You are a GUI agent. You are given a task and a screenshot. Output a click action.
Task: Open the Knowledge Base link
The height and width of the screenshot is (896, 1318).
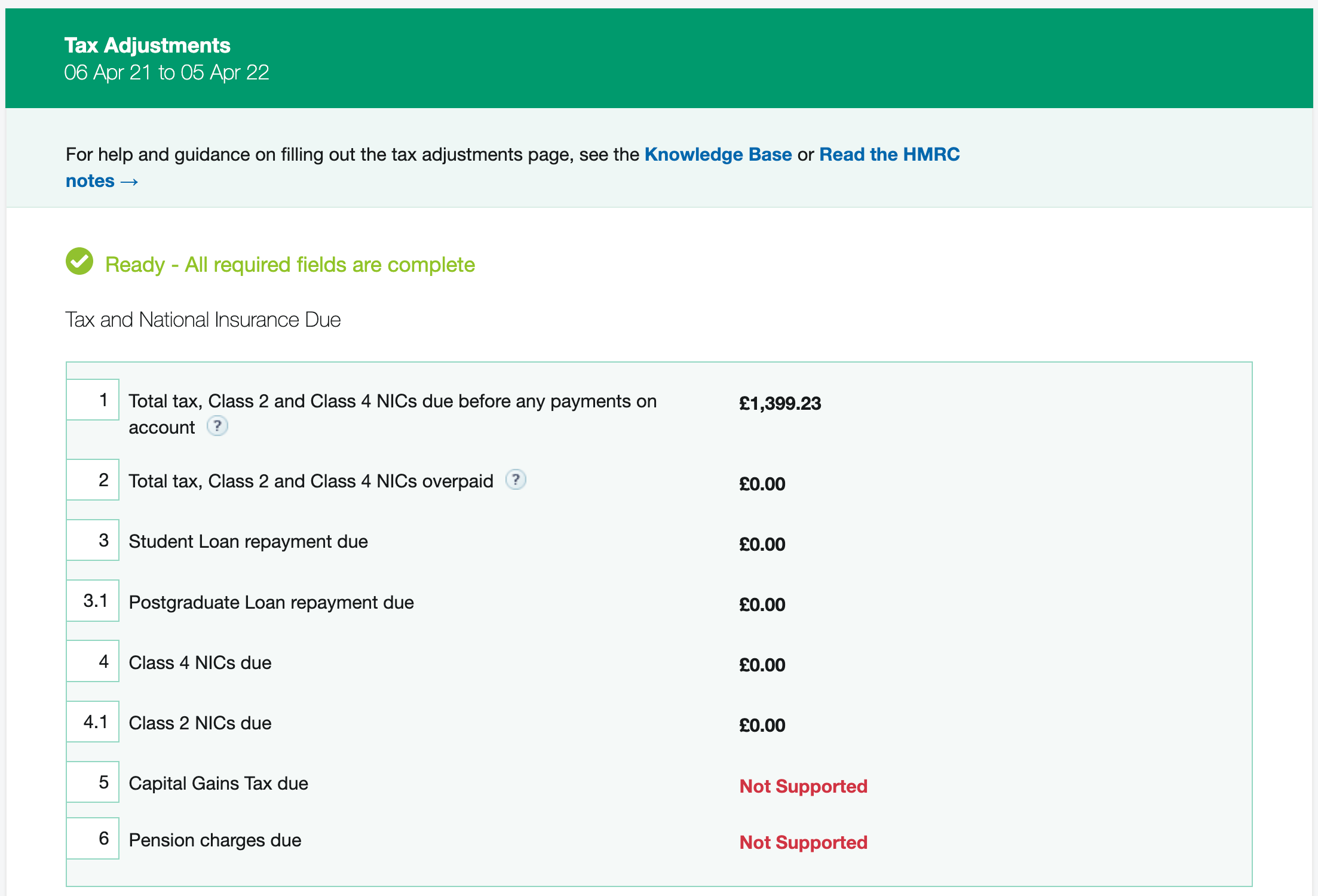point(718,154)
